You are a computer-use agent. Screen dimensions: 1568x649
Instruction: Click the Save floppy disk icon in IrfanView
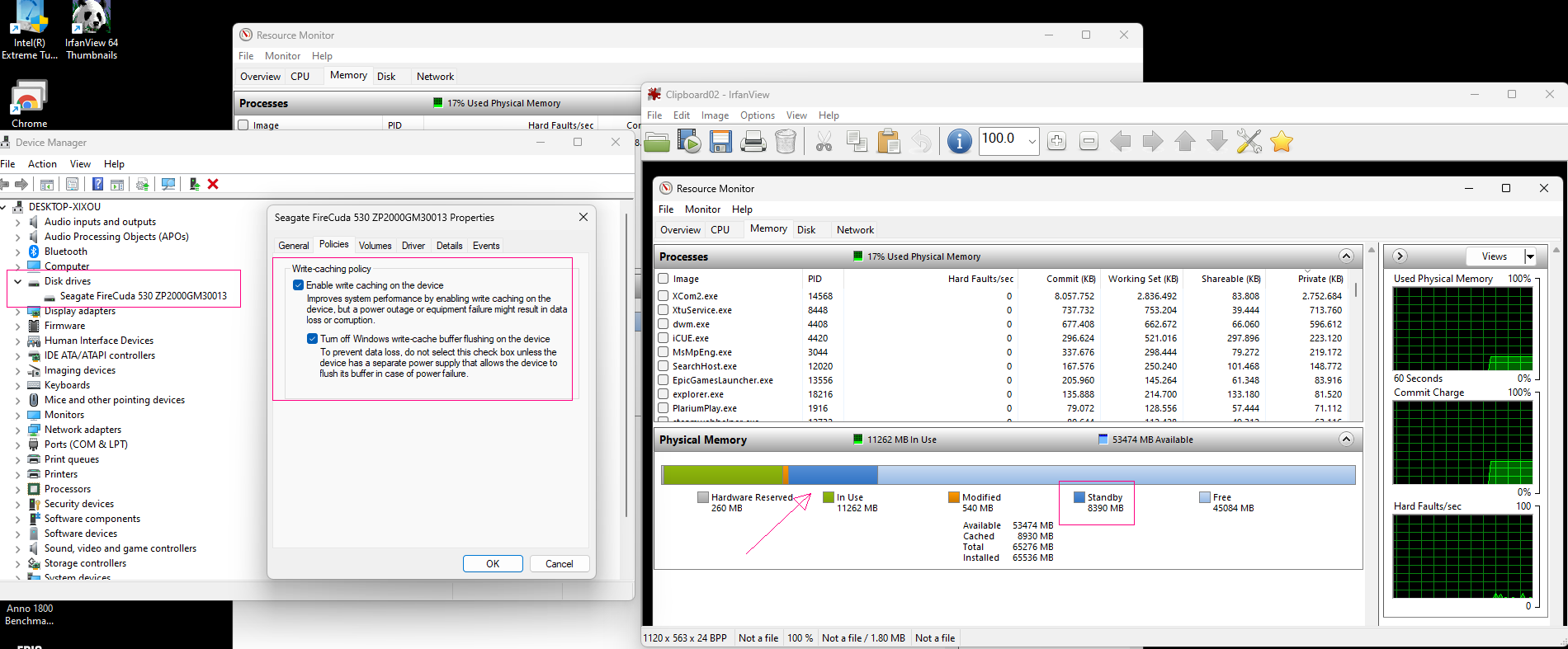click(721, 141)
